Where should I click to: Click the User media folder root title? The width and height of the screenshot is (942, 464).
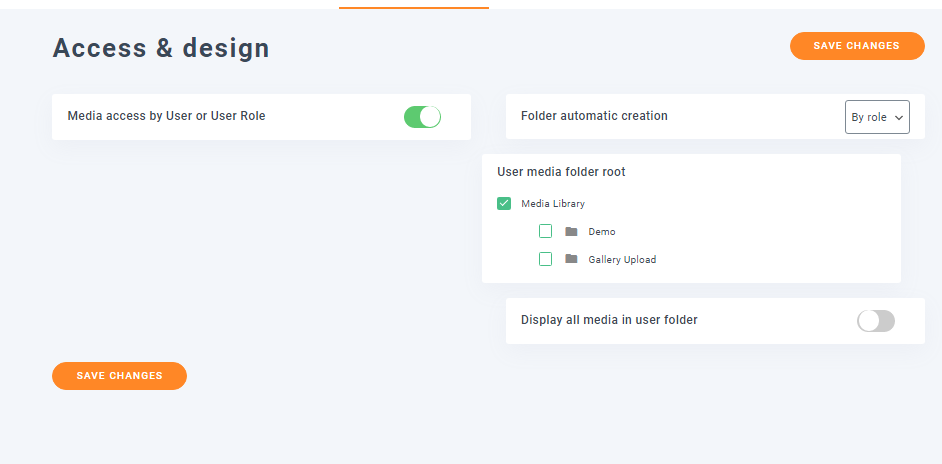(561, 172)
